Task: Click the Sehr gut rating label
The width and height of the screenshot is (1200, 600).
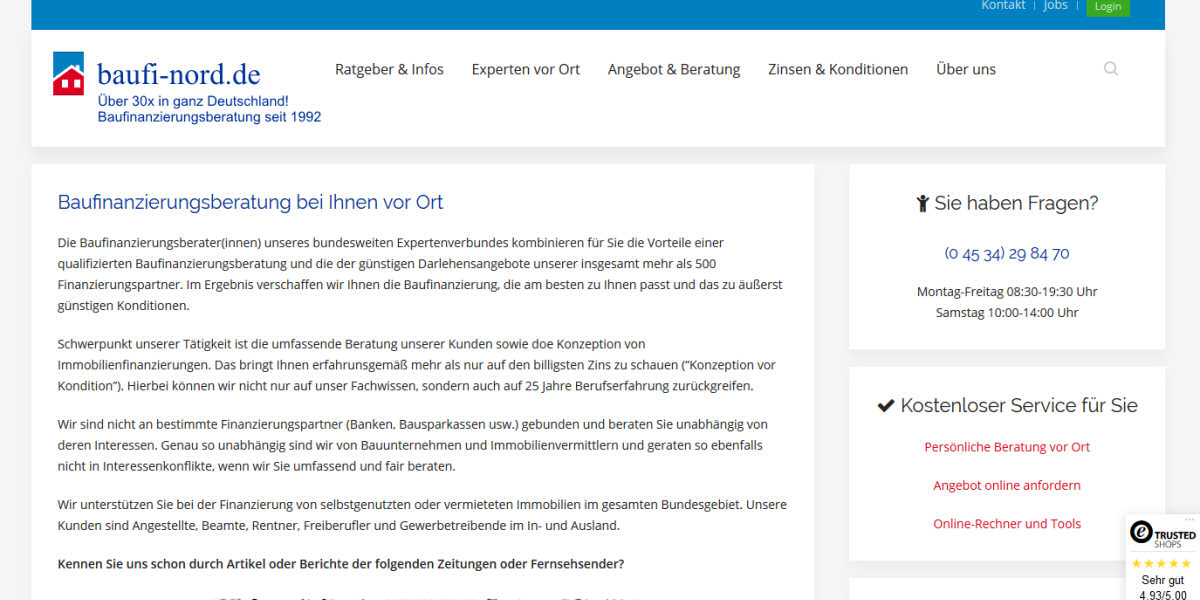Action: click(x=1163, y=580)
